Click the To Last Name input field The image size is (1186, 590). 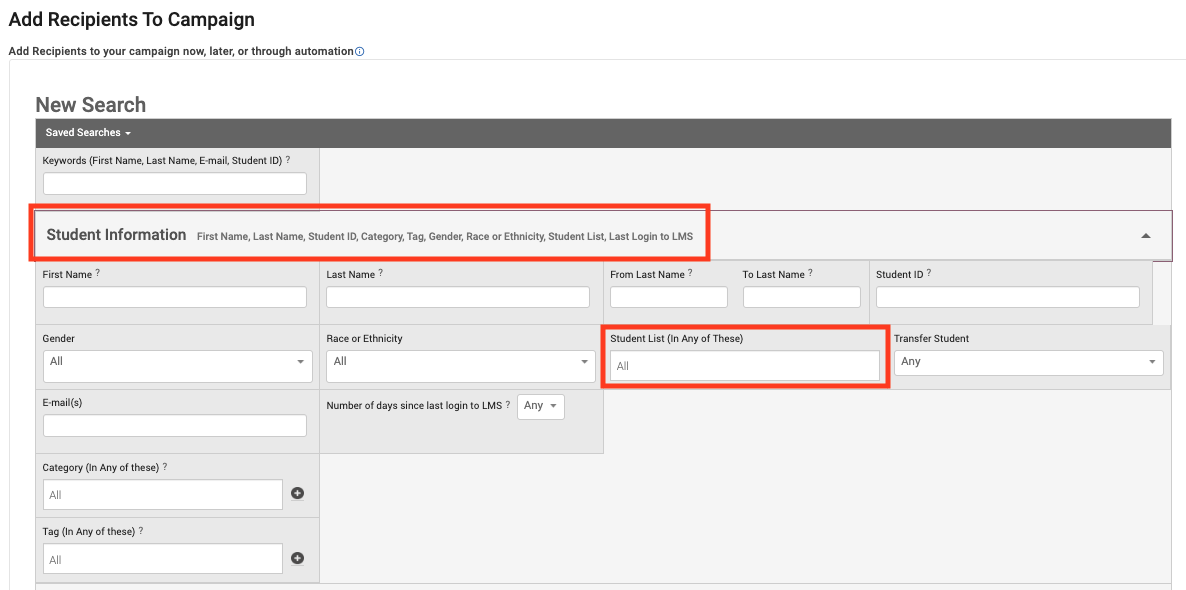pos(802,297)
